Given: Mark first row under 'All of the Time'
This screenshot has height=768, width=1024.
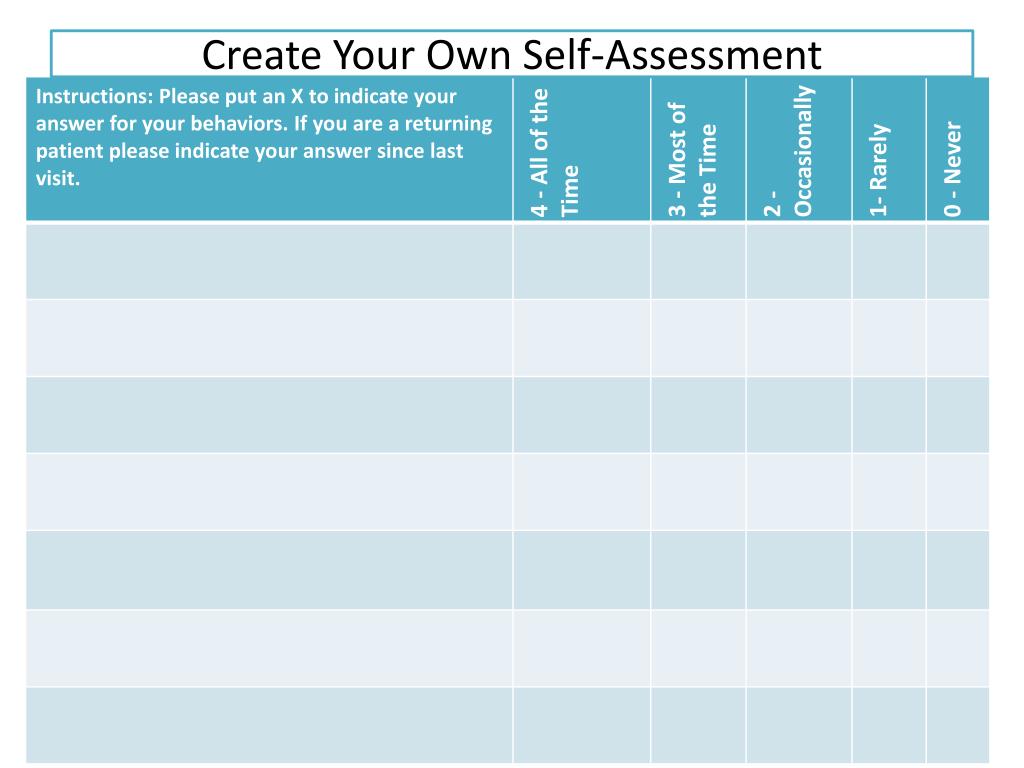Looking at the screenshot, I should pyautogui.click(x=582, y=261).
